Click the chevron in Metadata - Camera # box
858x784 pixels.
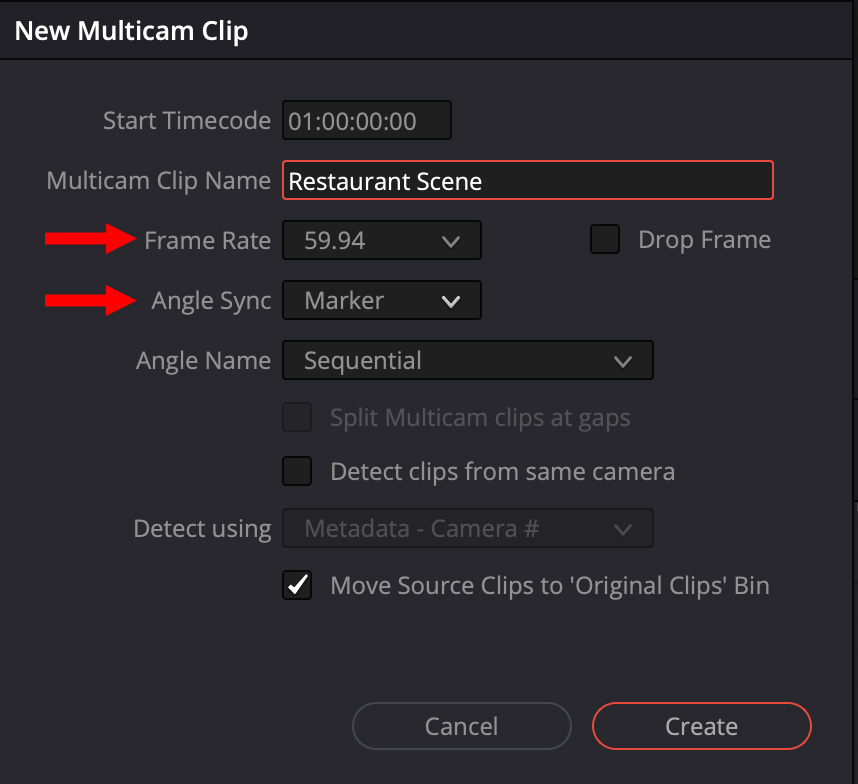click(623, 529)
